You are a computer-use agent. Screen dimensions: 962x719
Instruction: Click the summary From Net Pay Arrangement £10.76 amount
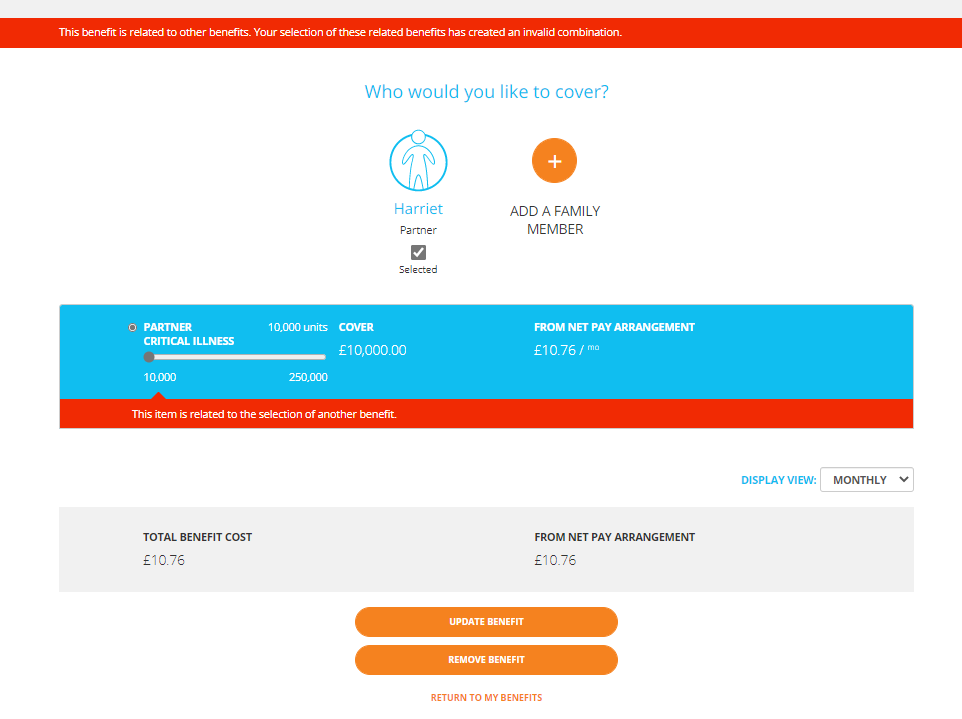[x=555, y=560]
